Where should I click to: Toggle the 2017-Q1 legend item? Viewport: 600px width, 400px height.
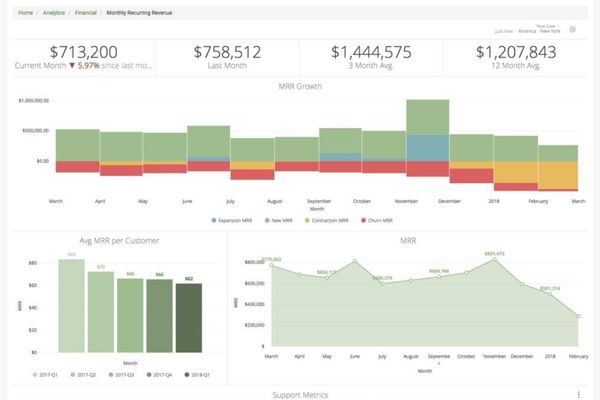pos(45,375)
